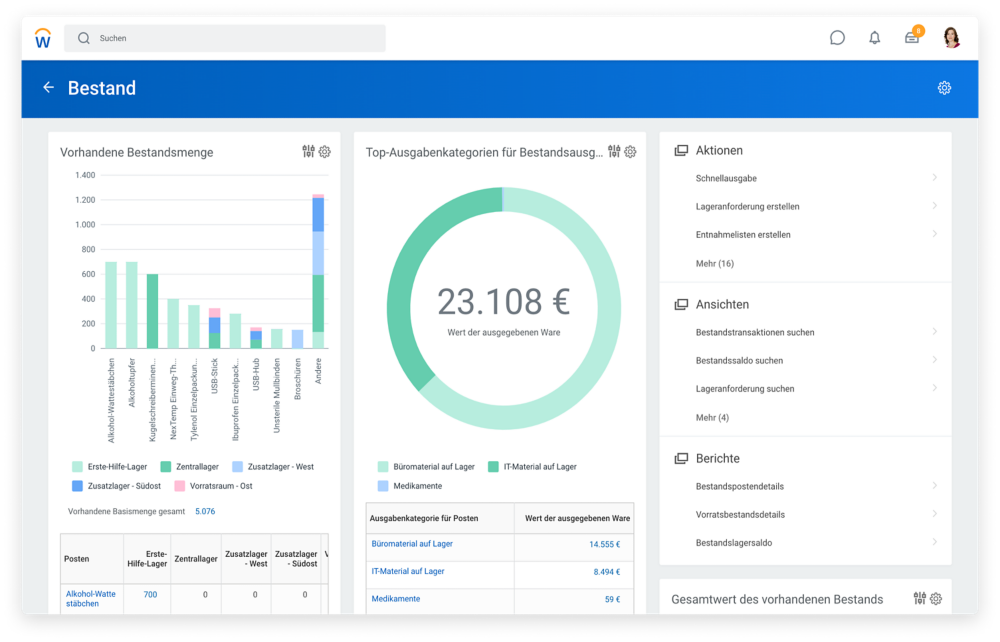Expand Mehr (16) under Aktionen
This screenshot has height=642, width=1000.
coord(714,263)
